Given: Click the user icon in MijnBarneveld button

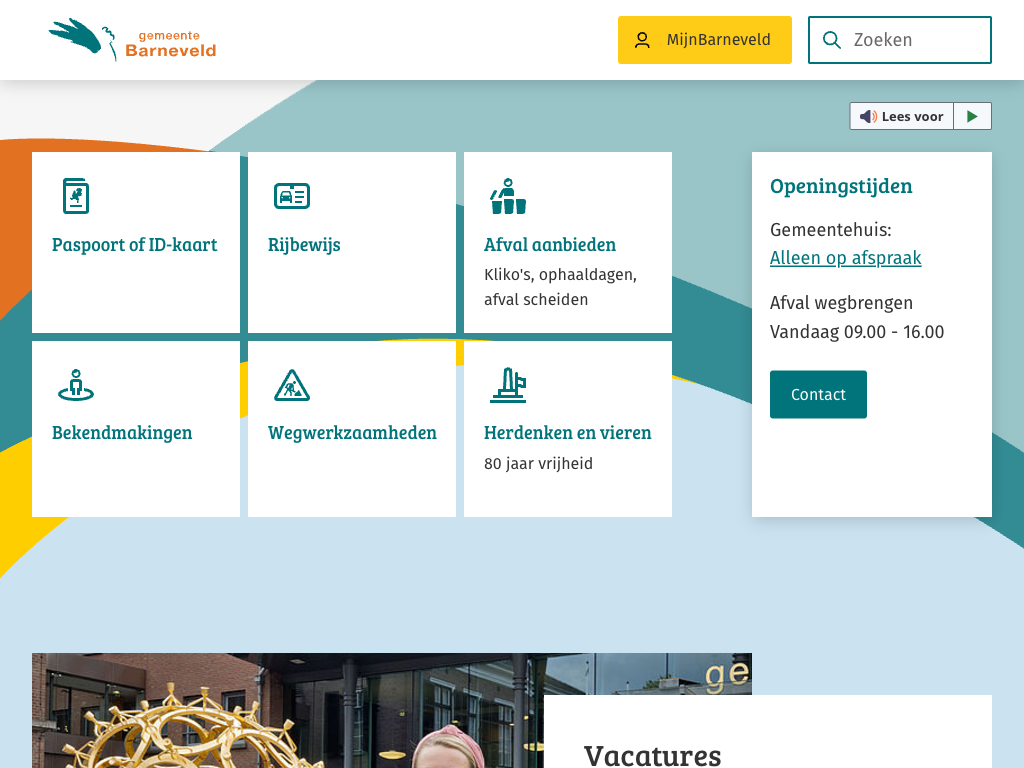Looking at the screenshot, I should (x=642, y=40).
